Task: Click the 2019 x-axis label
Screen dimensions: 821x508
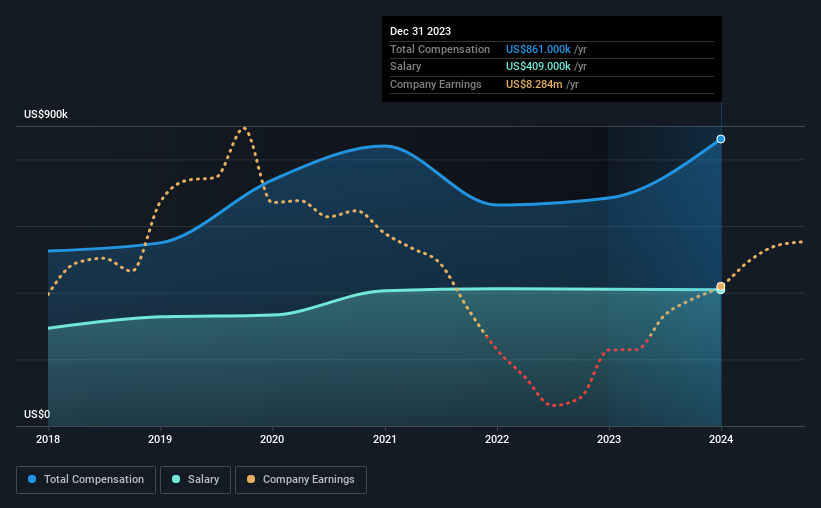Action: [x=160, y=439]
